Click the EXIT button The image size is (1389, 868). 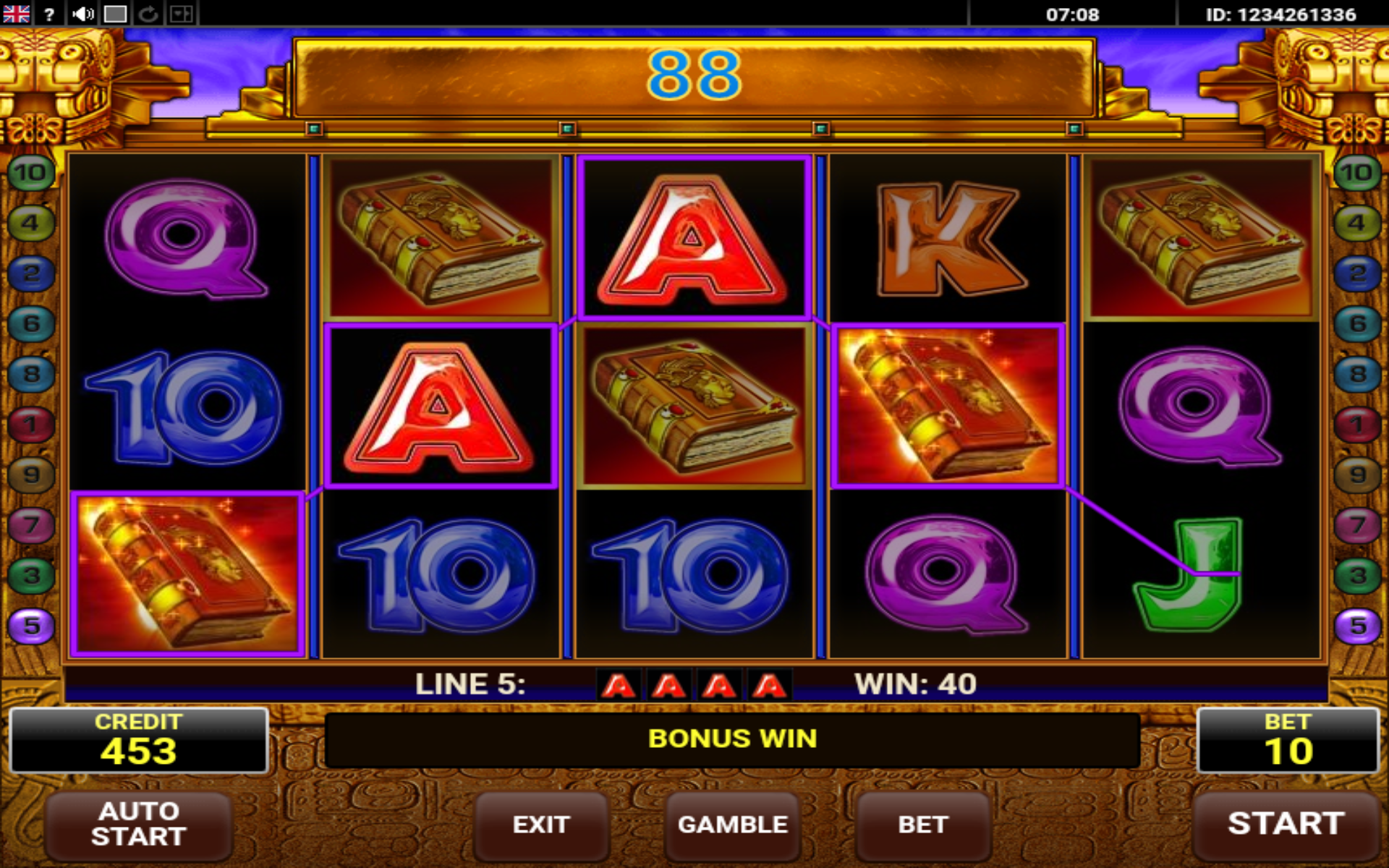541,825
